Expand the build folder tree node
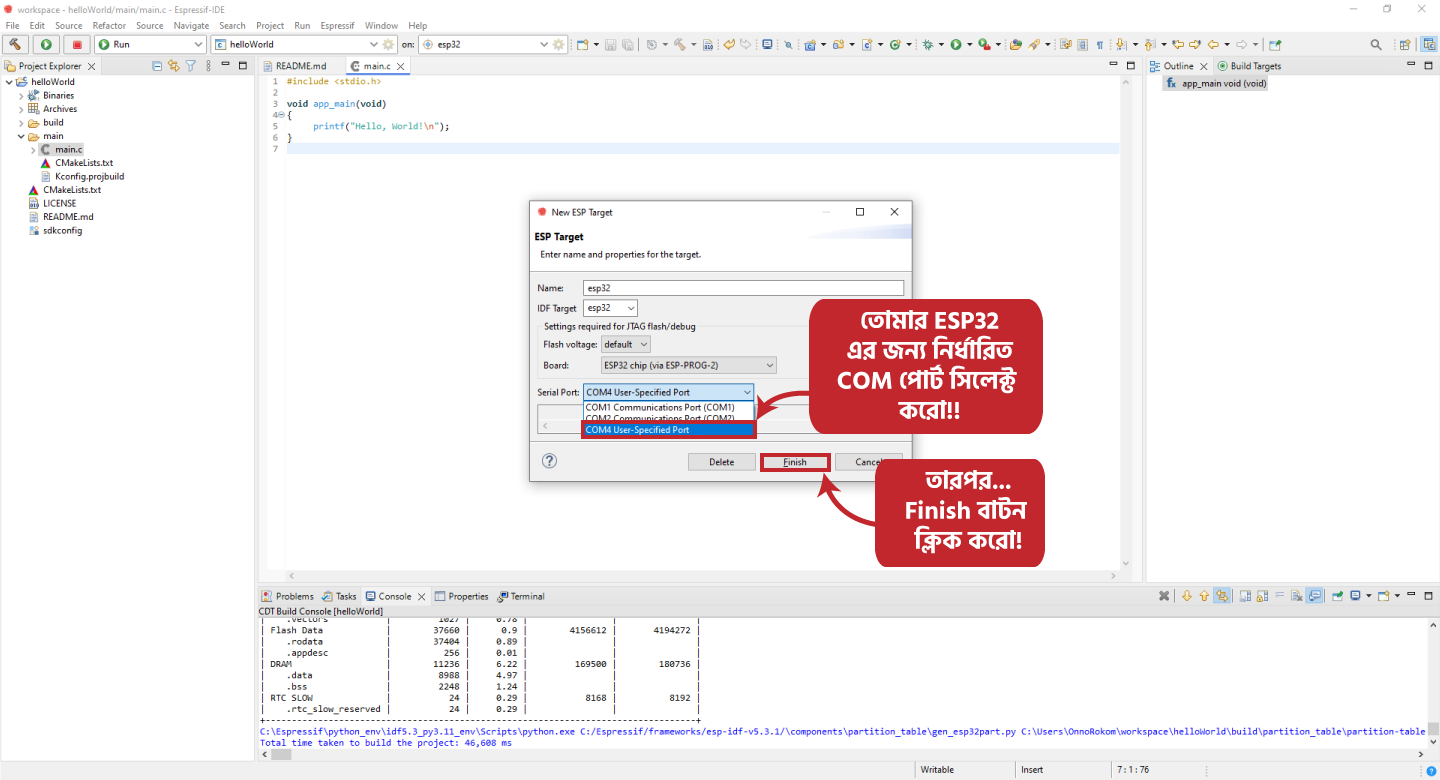Screen dimensions: 1440x780 pos(21,123)
